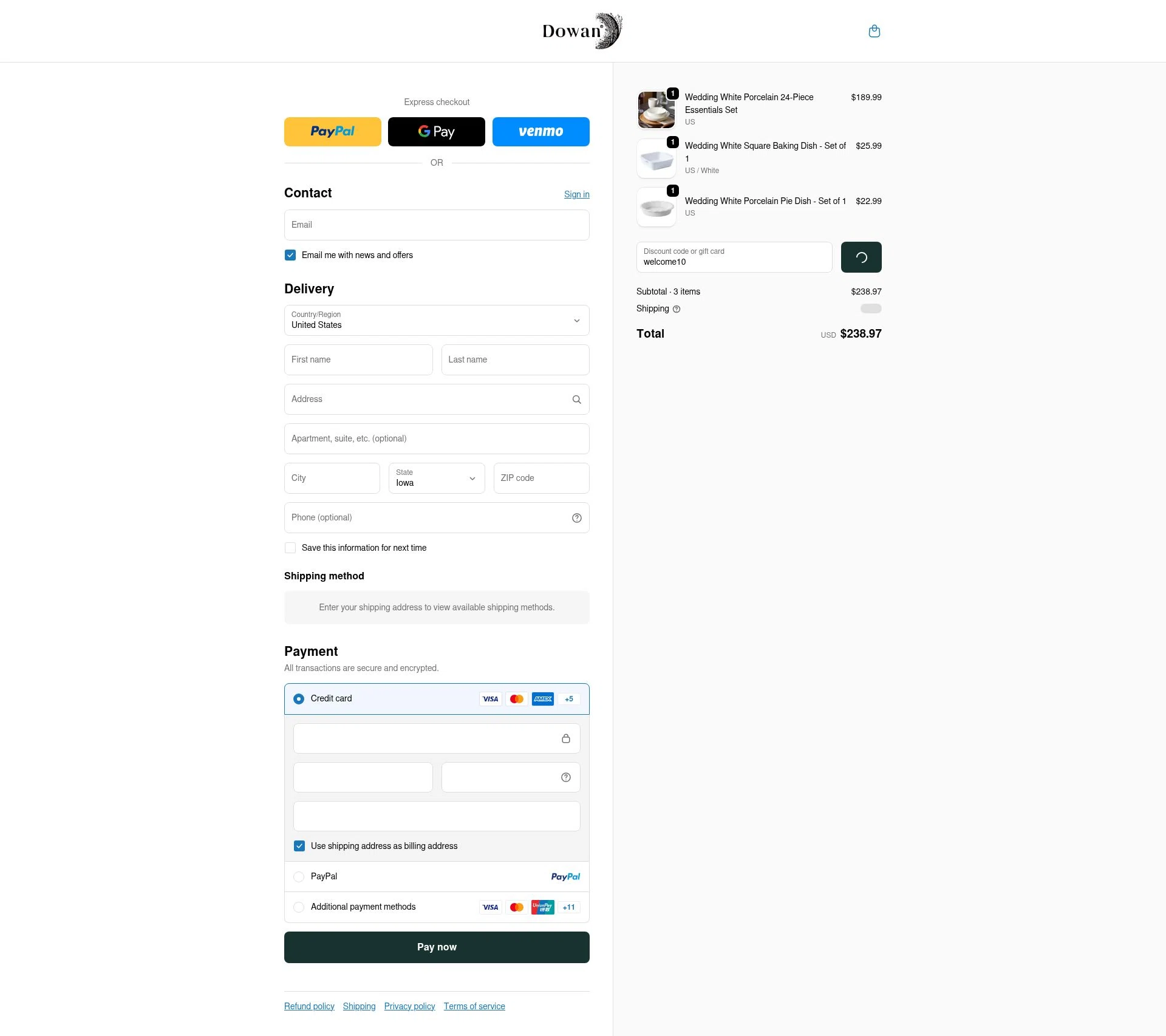The width and height of the screenshot is (1166, 1036).
Task: Open the Refund policy
Action: pos(309,1006)
